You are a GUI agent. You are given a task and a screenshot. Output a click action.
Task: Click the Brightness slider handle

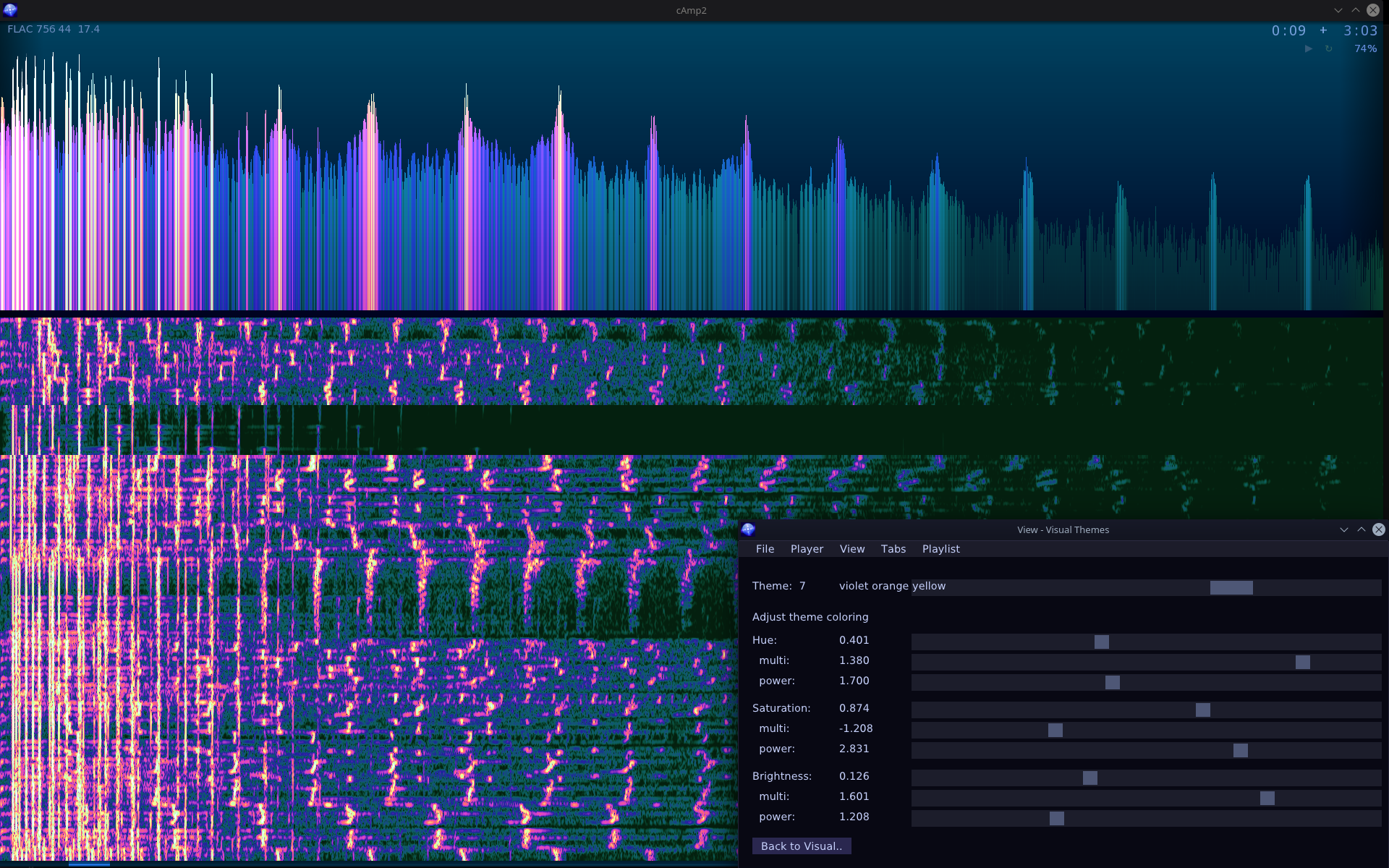tap(1090, 778)
